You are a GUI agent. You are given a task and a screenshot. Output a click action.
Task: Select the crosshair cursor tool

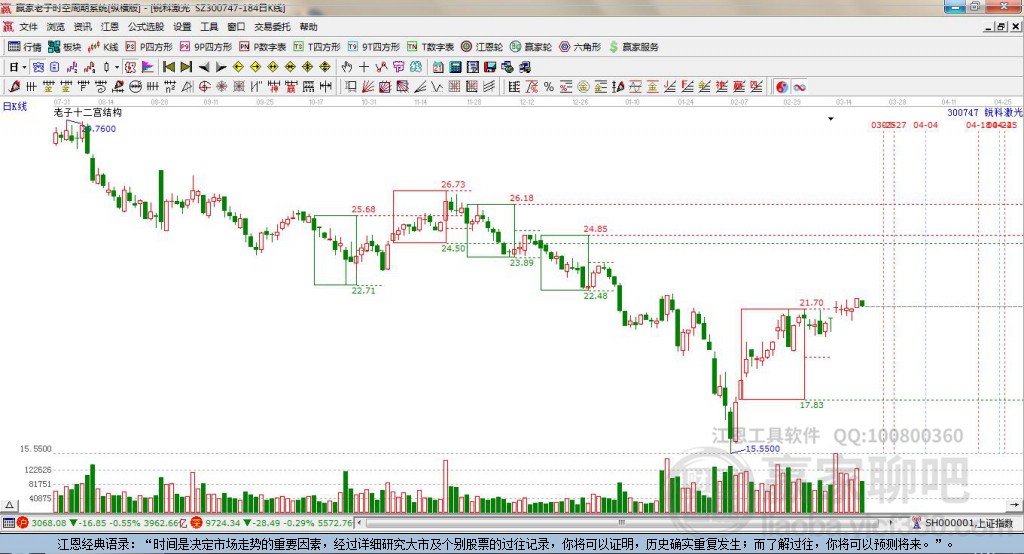tap(364, 67)
